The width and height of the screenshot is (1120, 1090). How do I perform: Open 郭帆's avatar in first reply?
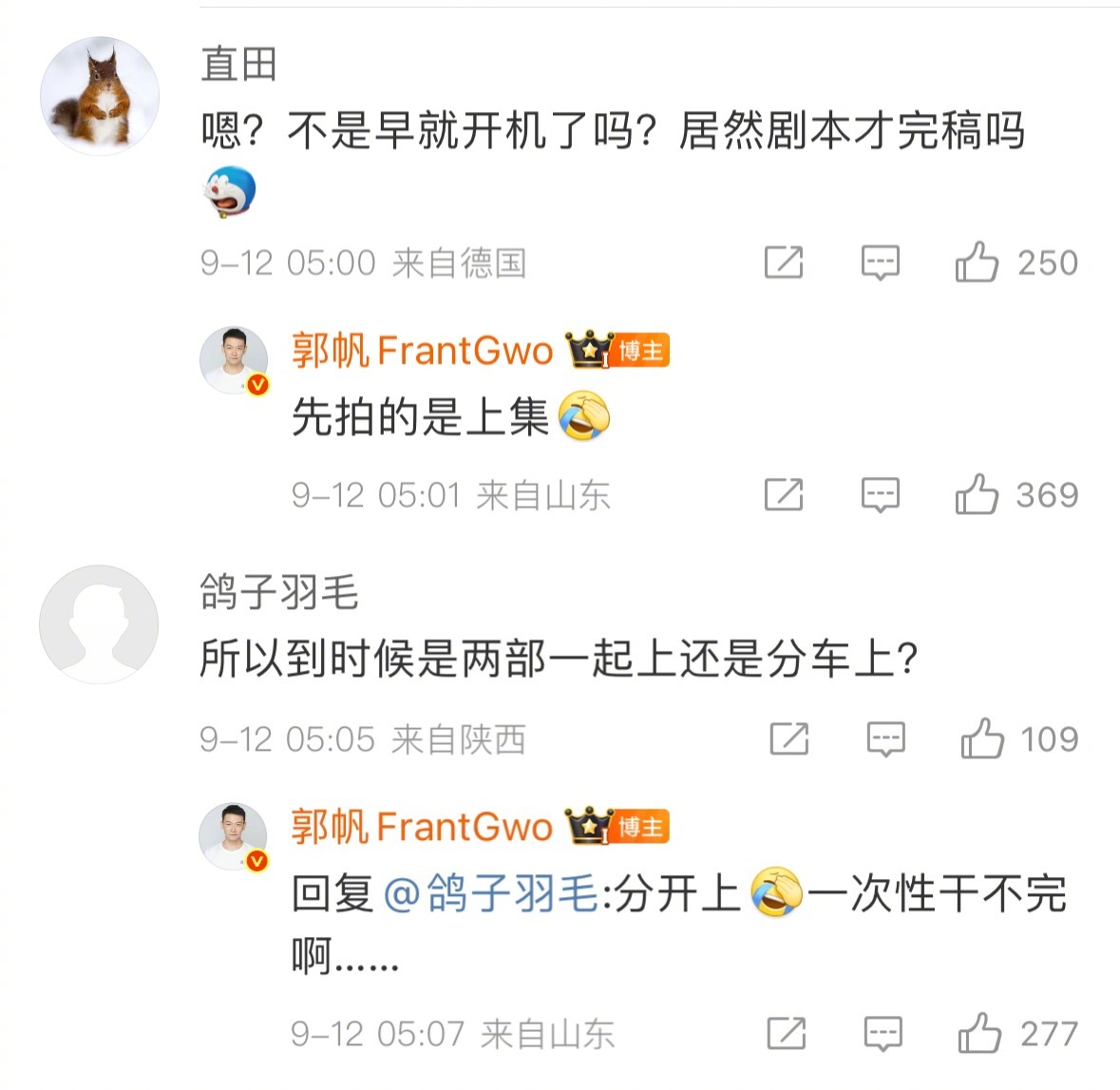click(234, 360)
